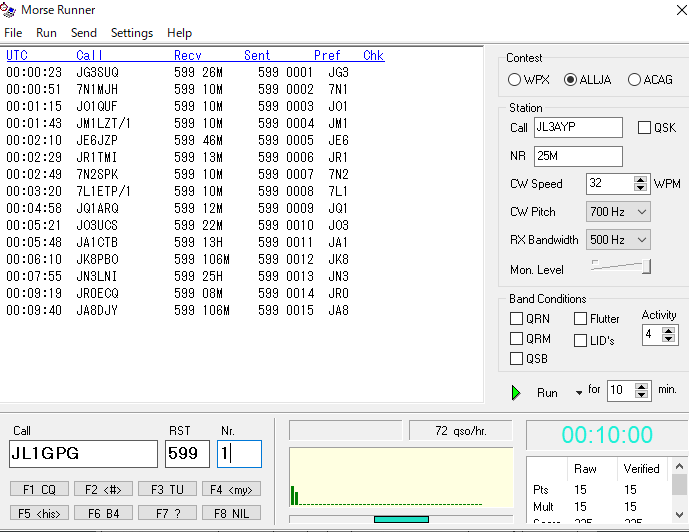
Task: Select the ACAG contest radio button
Action: click(634, 80)
